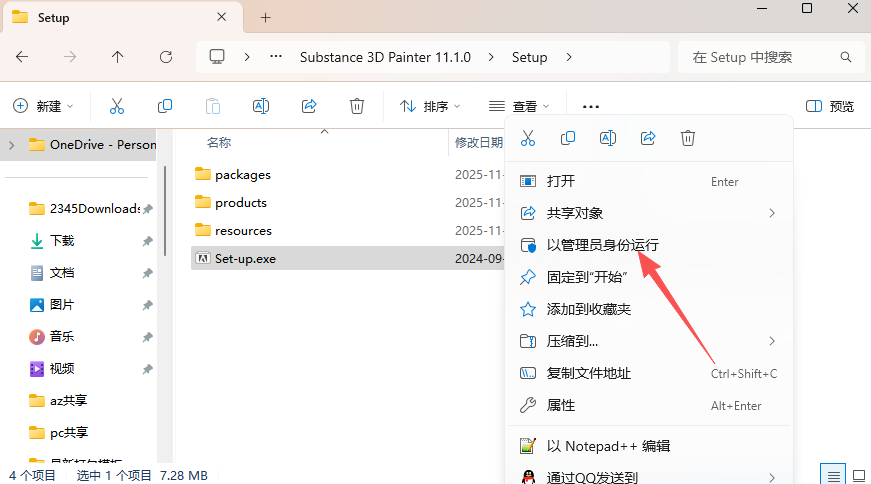The image size is (871, 484).
Task: Click the Forward navigation arrow
Action: [69, 57]
